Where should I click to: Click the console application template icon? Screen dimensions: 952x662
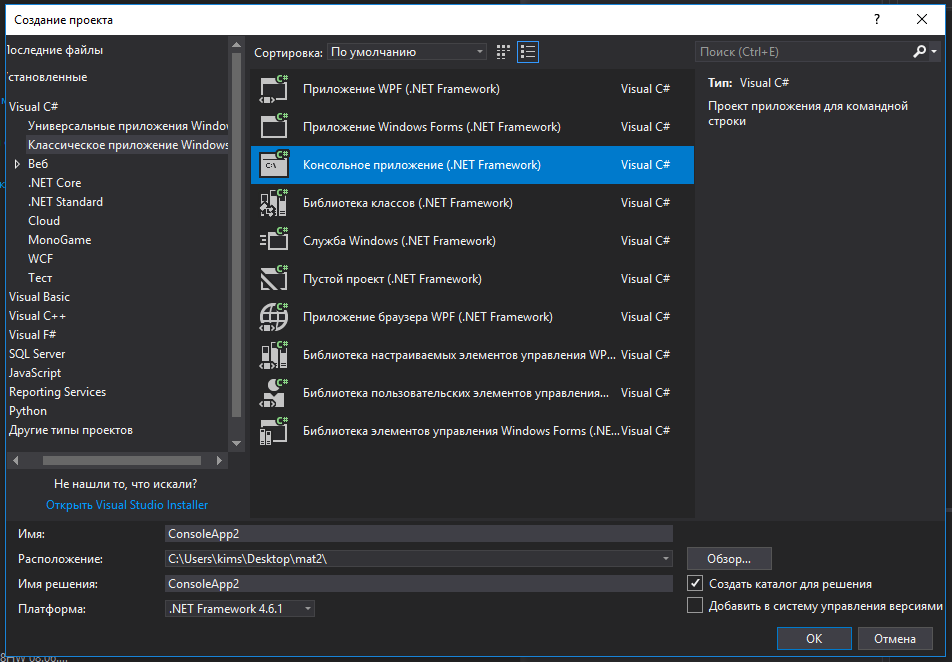click(274, 165)
